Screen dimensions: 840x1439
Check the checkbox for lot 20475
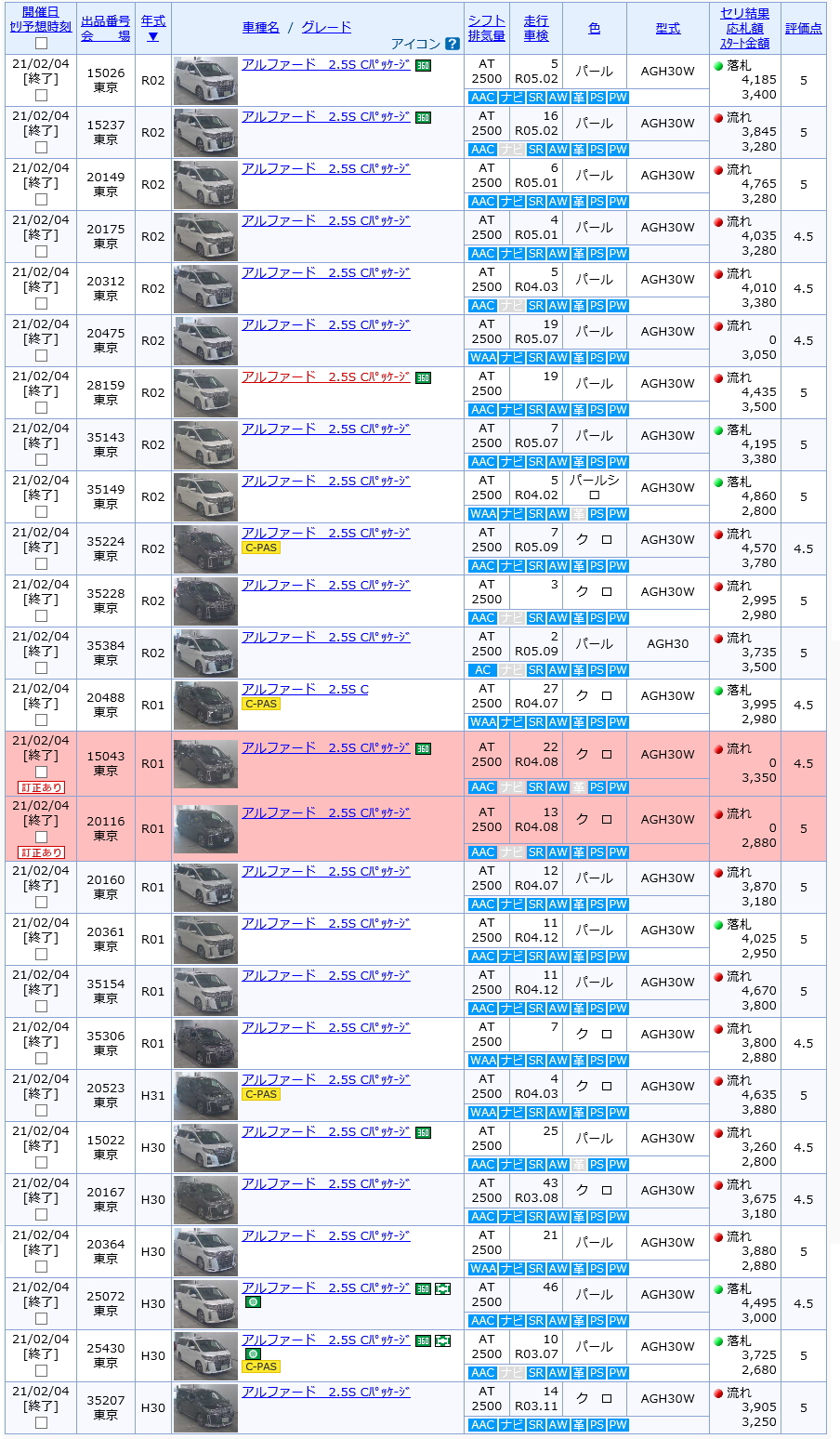click(41, 356)
